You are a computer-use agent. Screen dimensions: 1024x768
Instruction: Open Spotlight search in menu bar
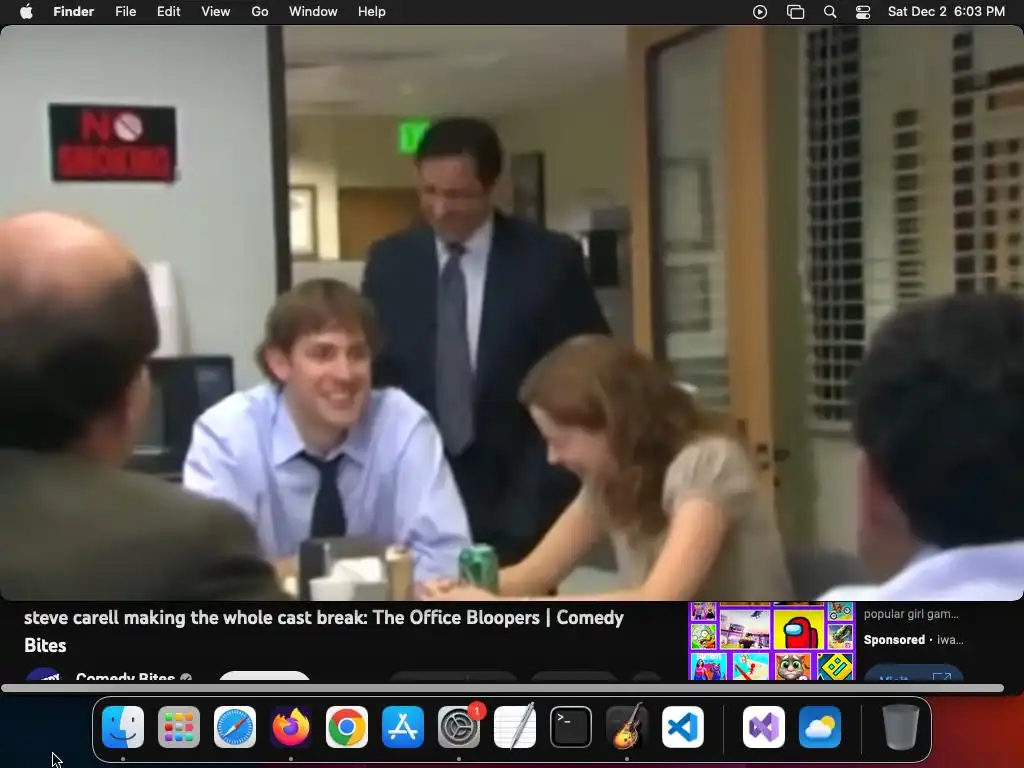(829, 12)
